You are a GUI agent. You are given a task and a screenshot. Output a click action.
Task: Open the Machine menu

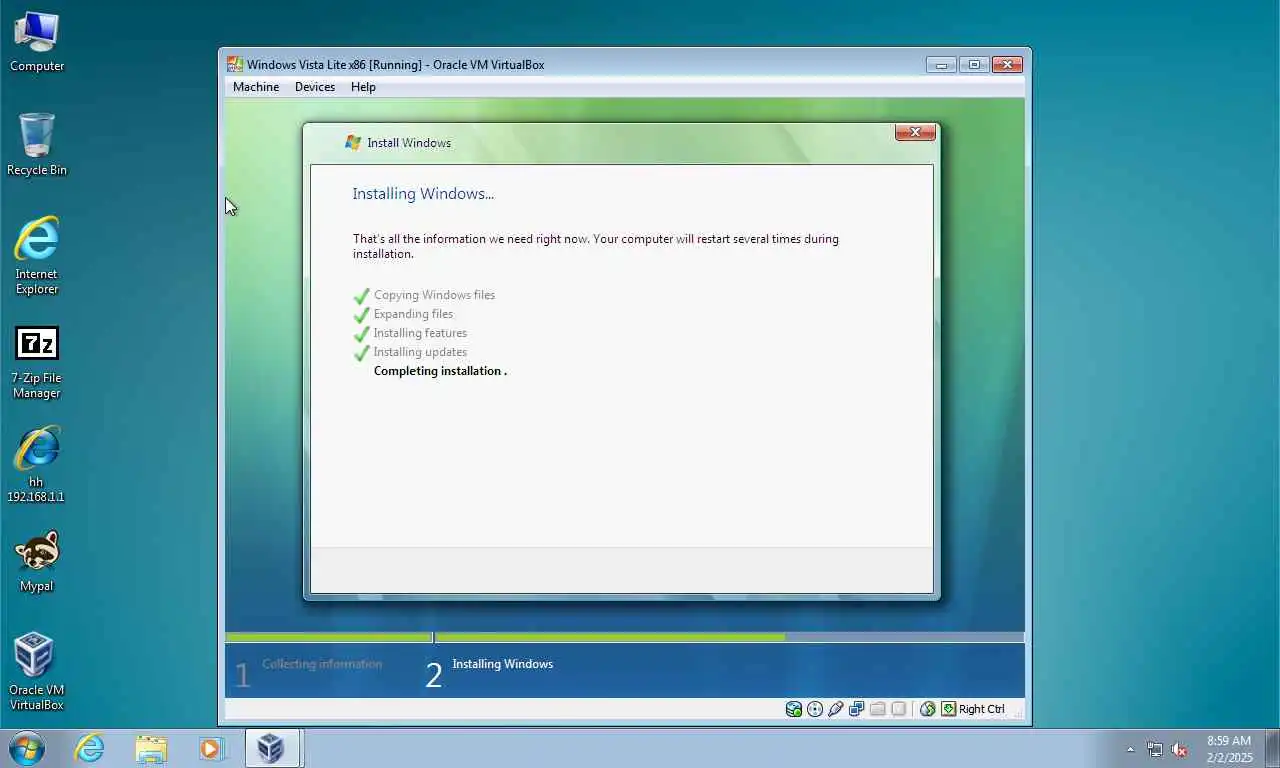point(256,87)
